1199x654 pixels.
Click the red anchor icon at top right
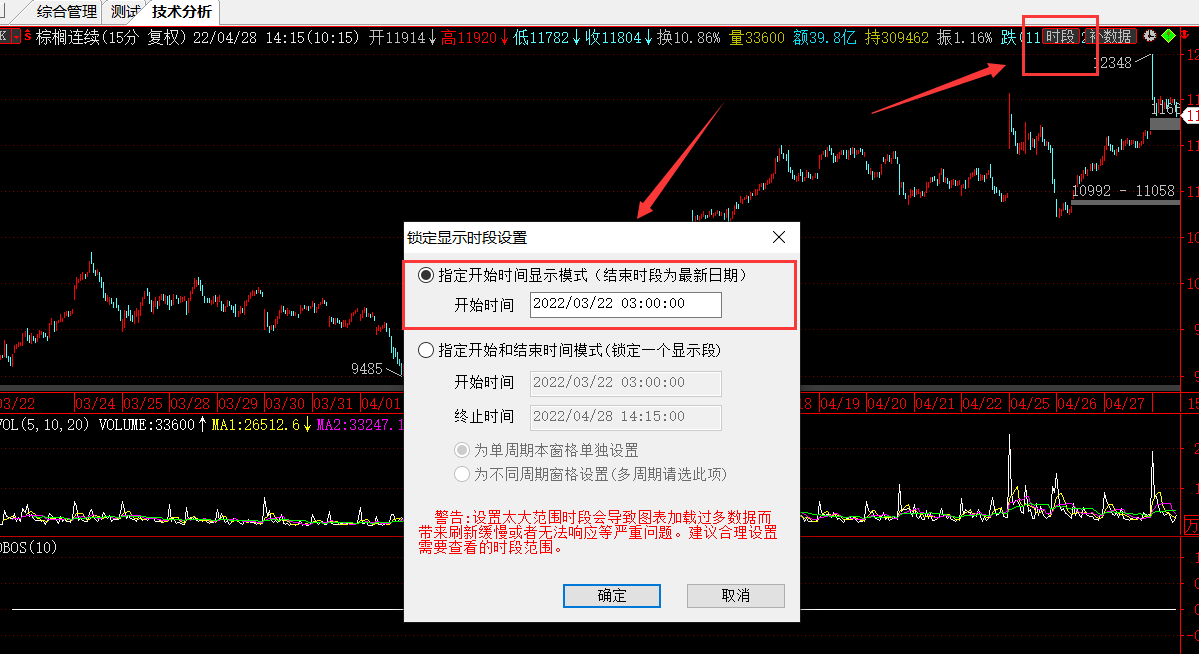[1185, 35]
